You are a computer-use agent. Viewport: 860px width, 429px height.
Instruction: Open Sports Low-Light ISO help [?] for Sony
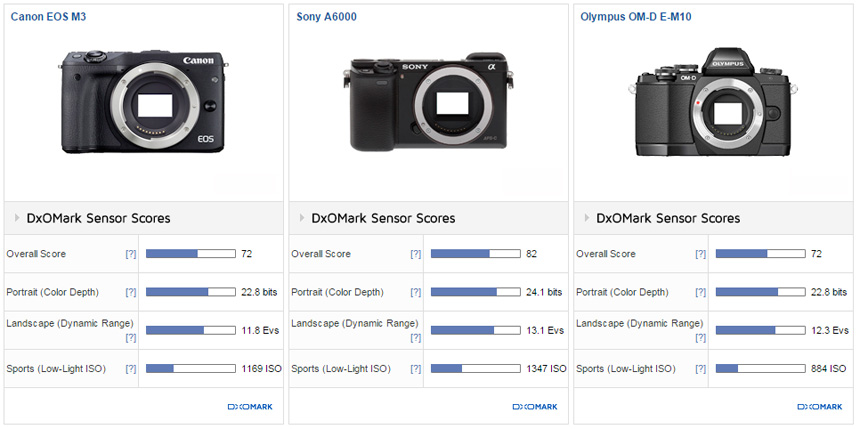[416, 369]
